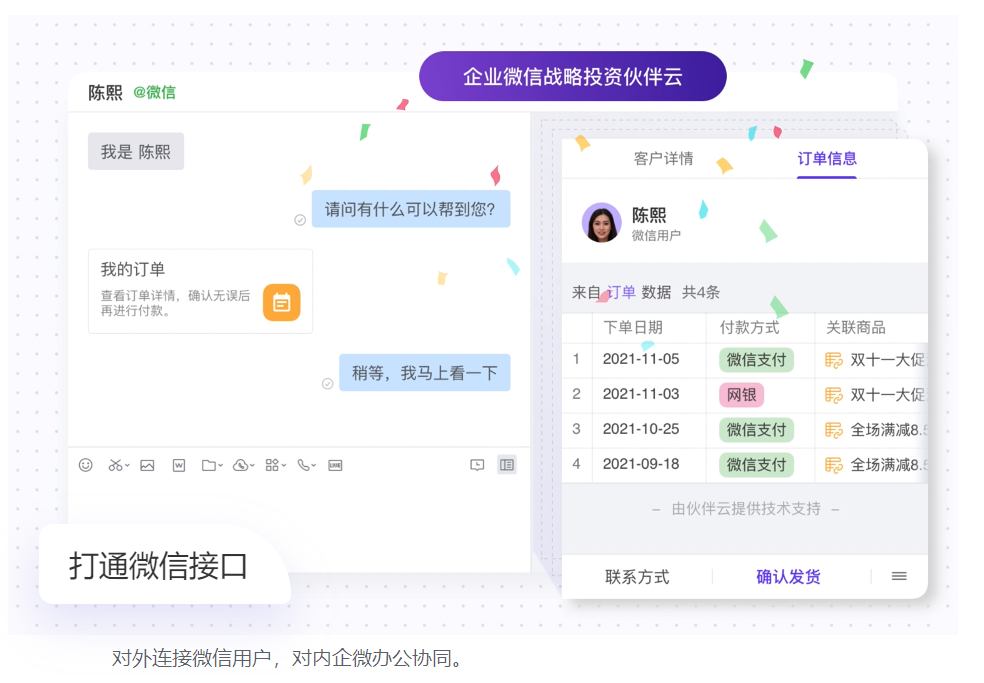Click the 确认发货 button
984x683 pixels.
[788, 577]
